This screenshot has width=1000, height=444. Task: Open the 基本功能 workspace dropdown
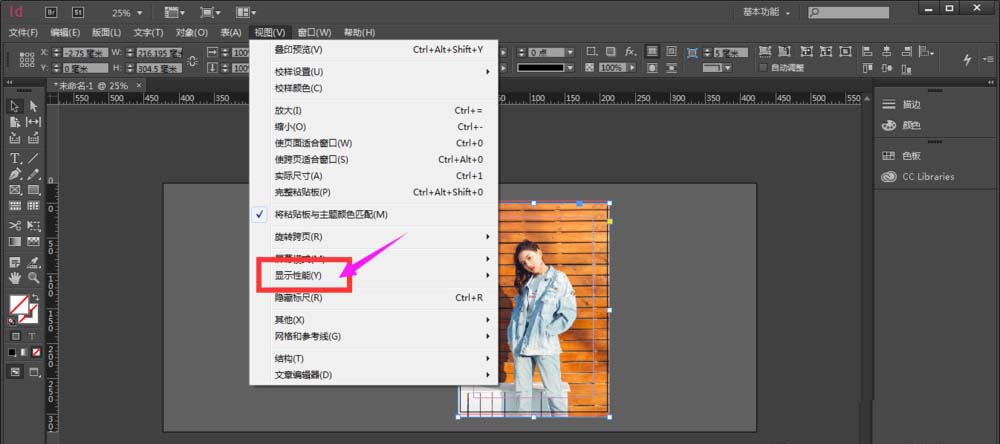(x=767, y=13)
